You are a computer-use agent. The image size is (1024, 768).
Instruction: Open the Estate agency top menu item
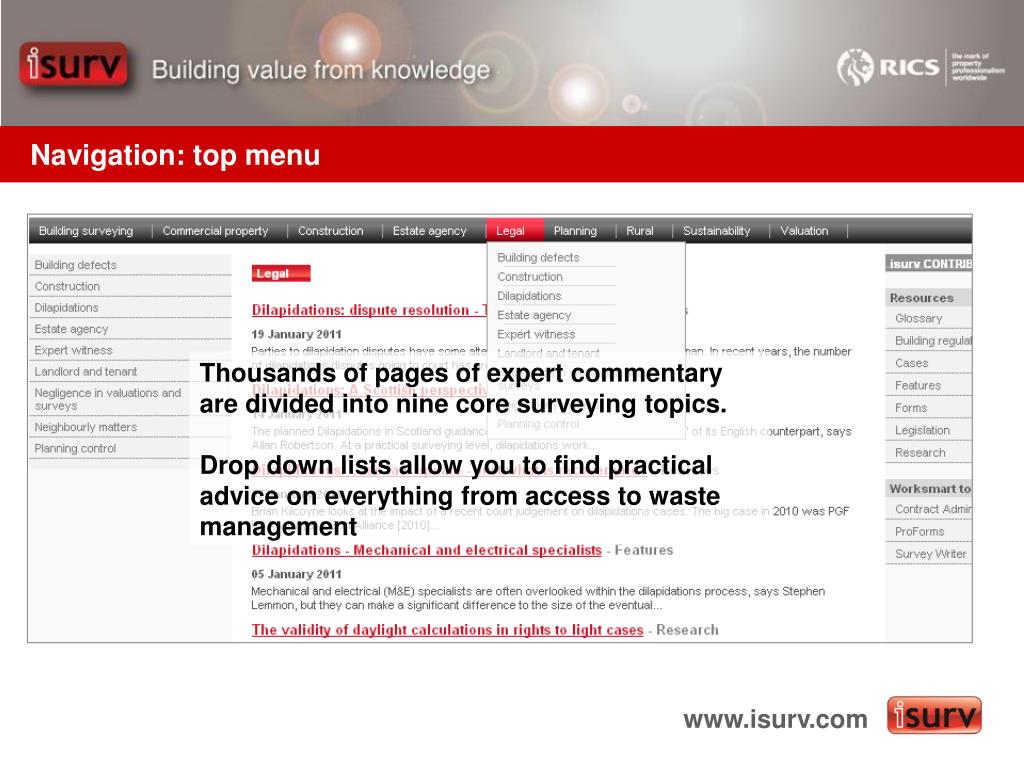click(430, 231)
